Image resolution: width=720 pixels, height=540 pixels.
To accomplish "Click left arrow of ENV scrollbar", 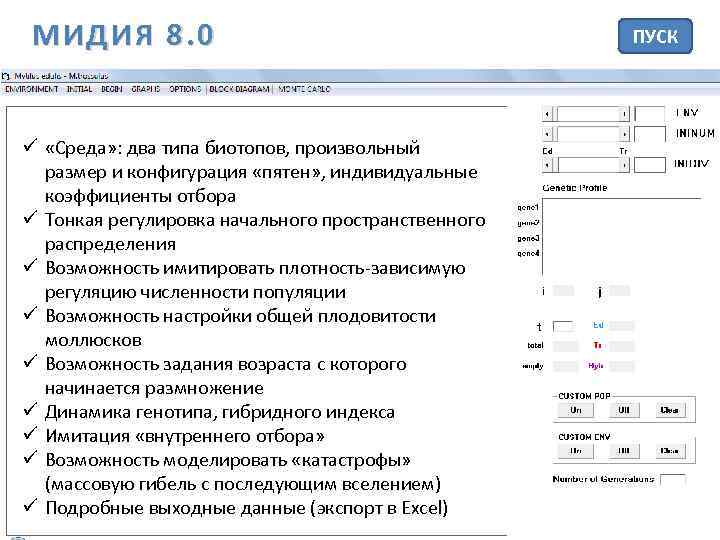I will (547, 114).
